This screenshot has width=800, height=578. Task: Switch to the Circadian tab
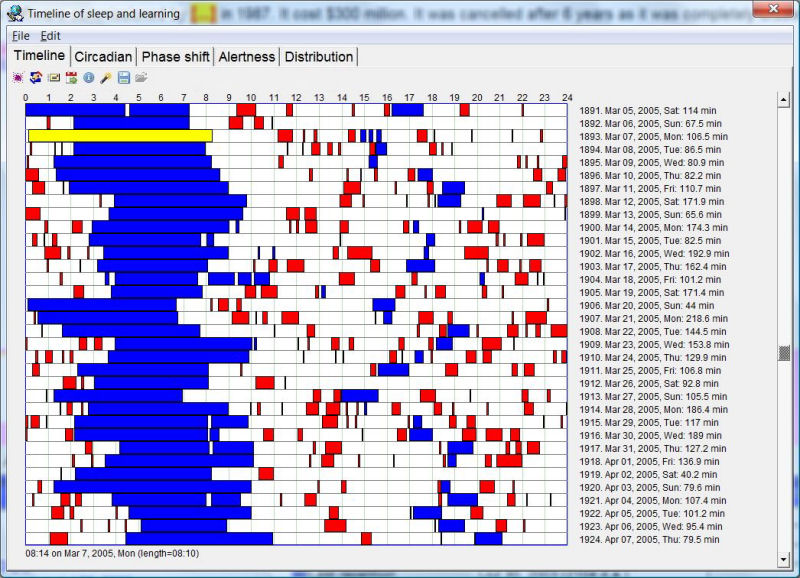101,57
